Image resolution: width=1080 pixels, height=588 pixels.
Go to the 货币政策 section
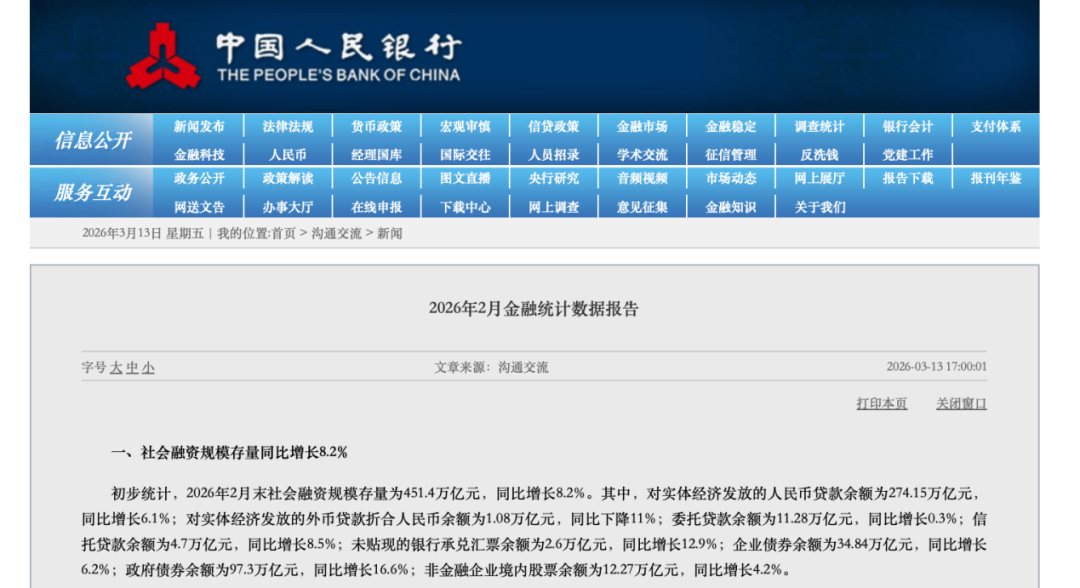coord(376,127)
